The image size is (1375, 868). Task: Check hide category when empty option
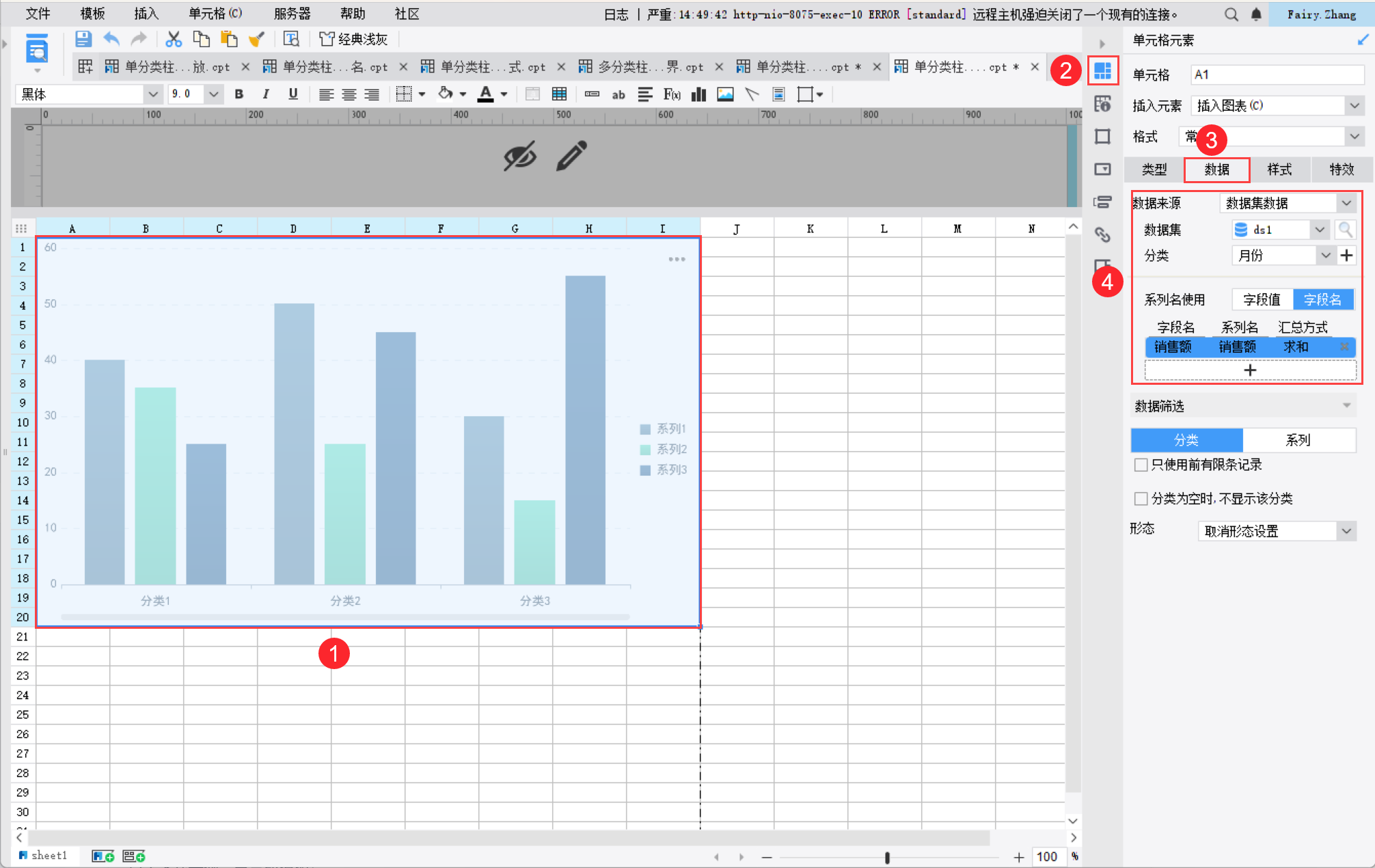[x=1141, y=498]
